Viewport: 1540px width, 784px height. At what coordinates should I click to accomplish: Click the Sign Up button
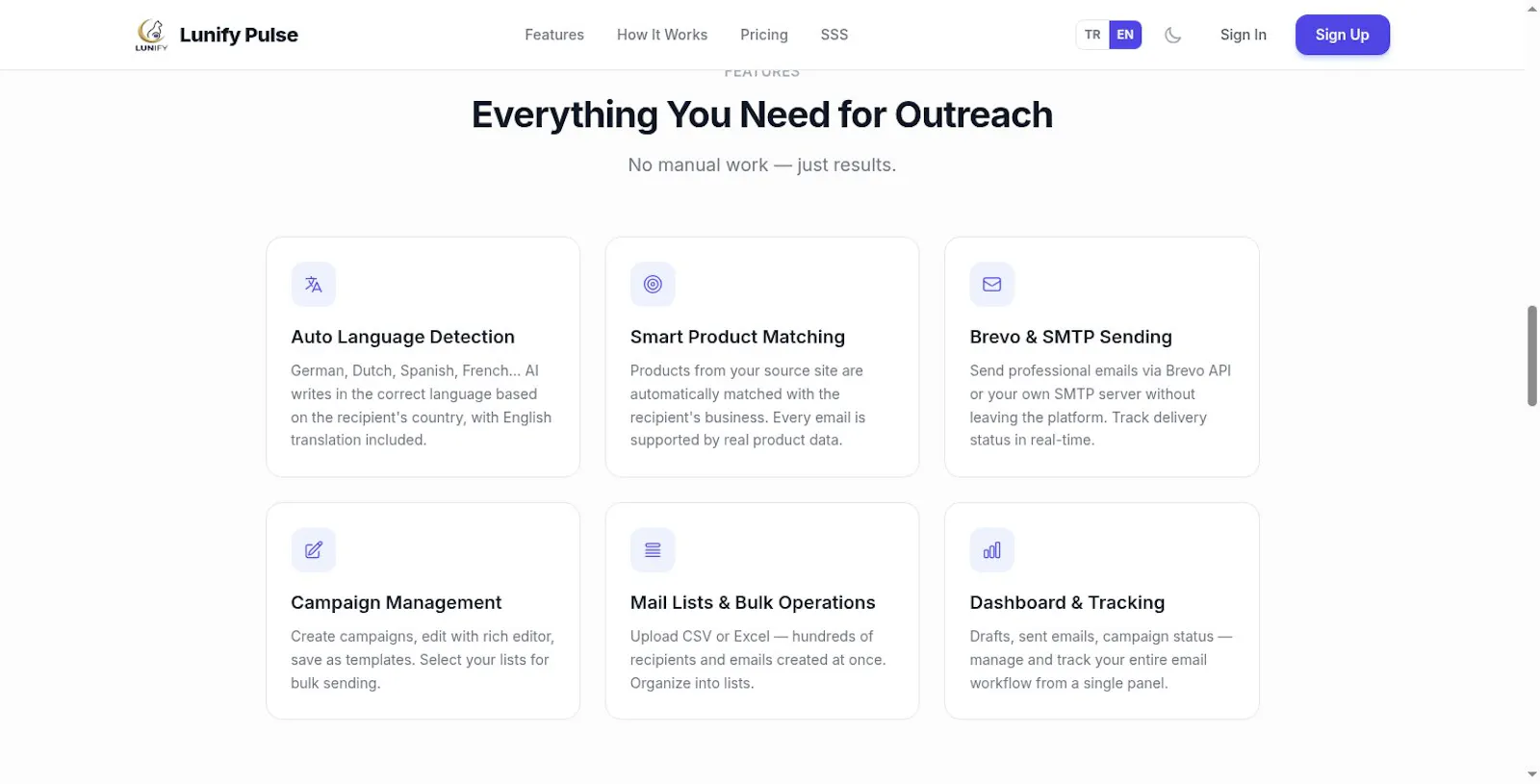point(1343,35)
